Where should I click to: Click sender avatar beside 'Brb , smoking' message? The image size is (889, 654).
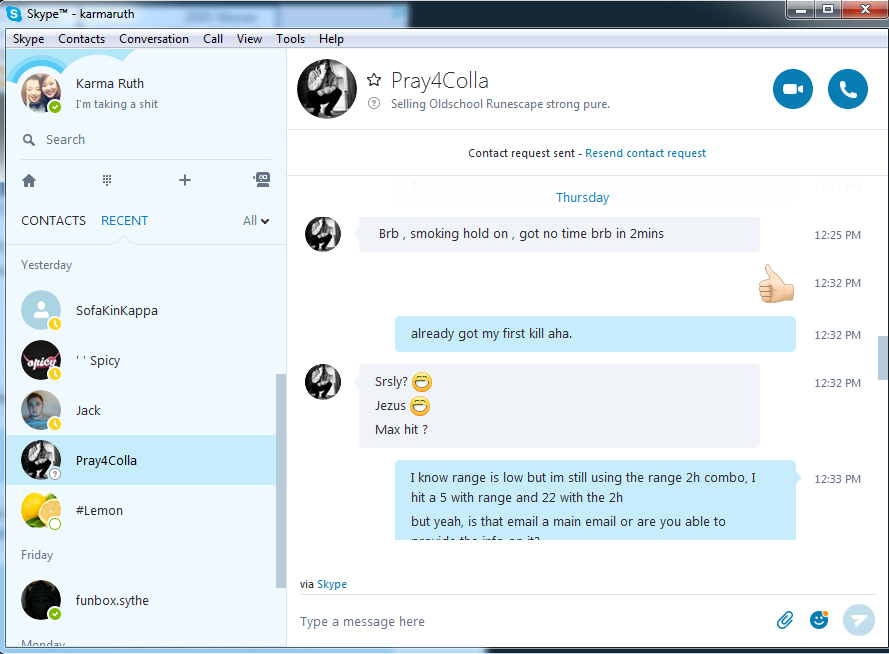tap(323, 234)
